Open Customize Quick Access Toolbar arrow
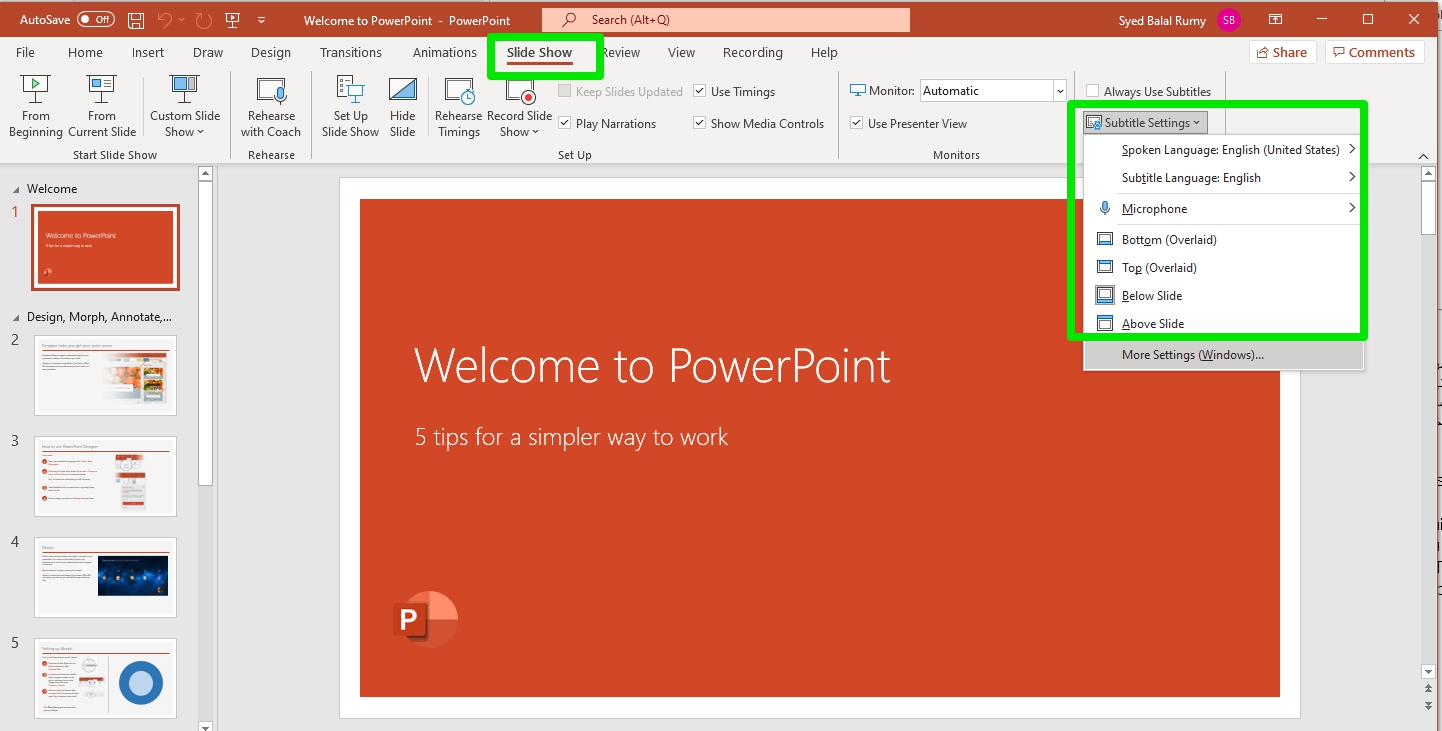Screen dimensions: 1442x731 pos(261,20)
